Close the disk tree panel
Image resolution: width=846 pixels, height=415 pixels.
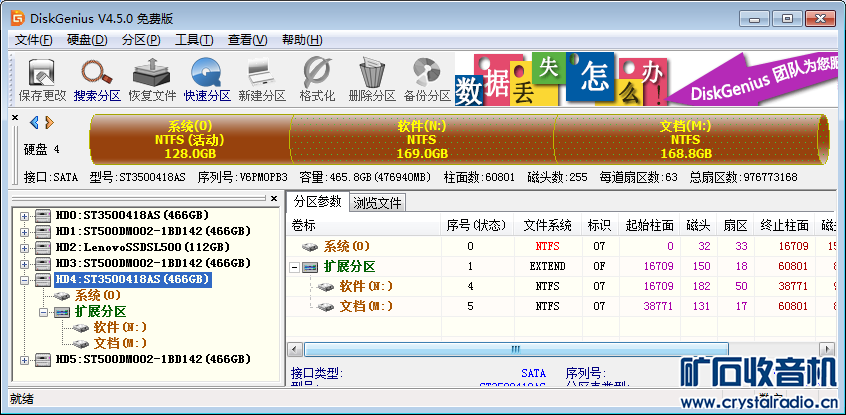point(274,198)
